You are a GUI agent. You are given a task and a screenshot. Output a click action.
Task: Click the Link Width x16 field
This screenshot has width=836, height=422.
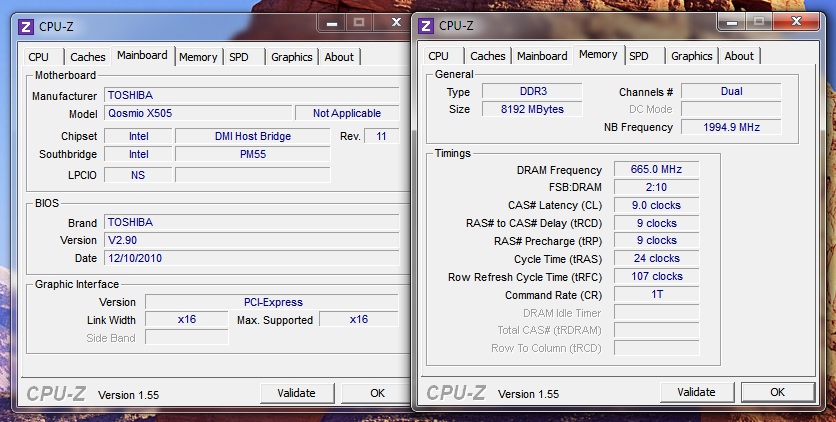[x=187, y=320]
